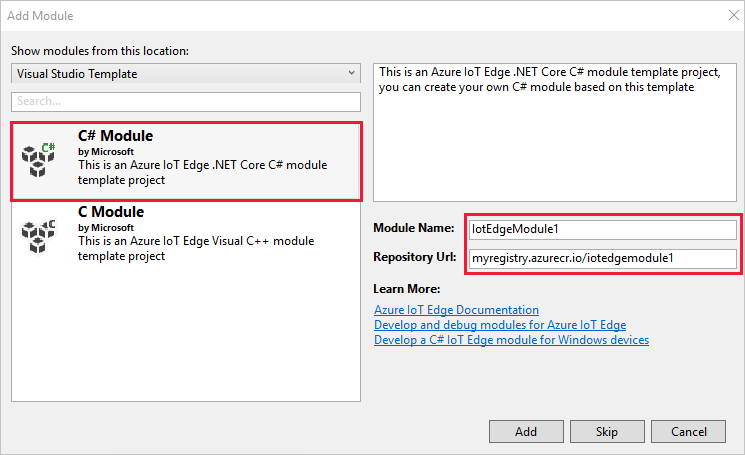
Task: Open Develop and debug modules link
Action: [500, 325]
